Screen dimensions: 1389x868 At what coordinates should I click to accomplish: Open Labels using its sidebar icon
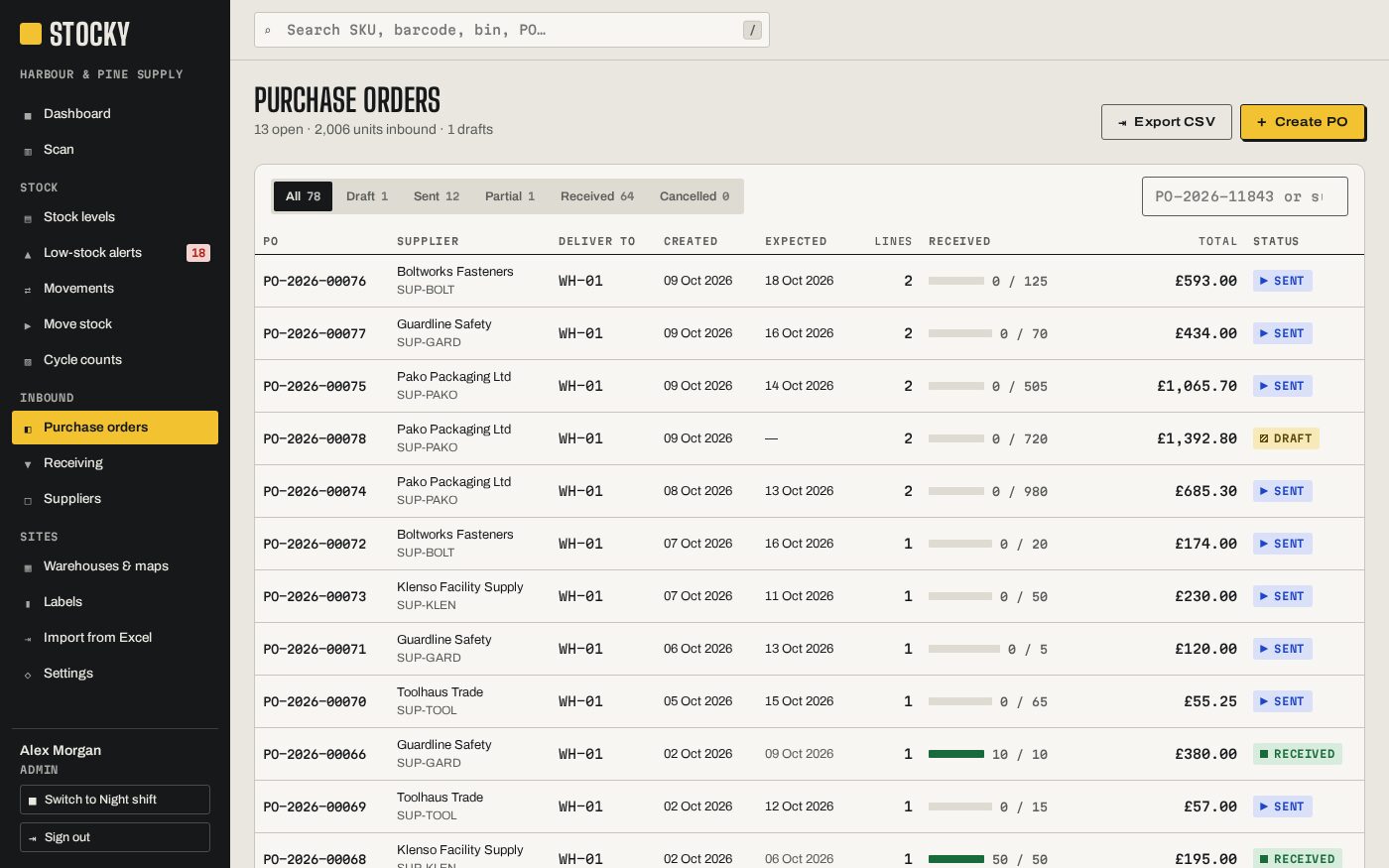pos(28,603)
